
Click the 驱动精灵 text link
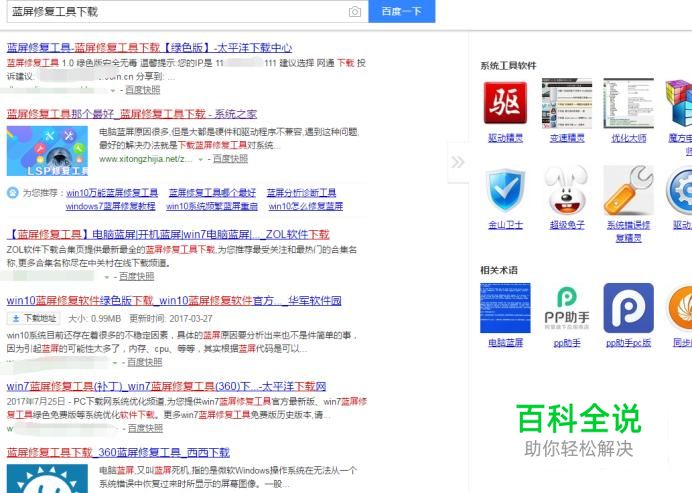505,138
